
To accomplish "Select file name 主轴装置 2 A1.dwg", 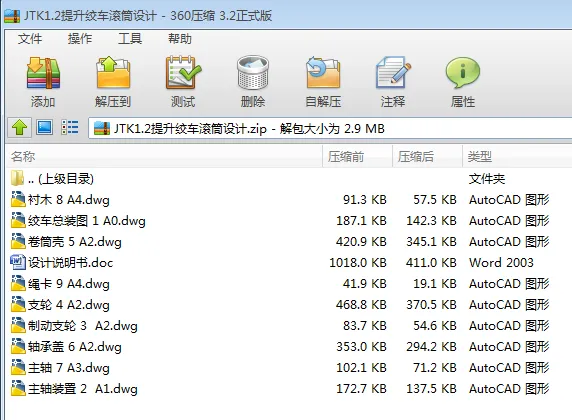I will point(83,389).
